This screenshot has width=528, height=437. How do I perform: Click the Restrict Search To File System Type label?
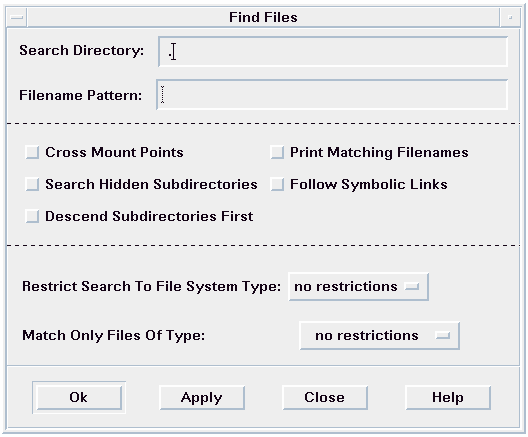pyautogui.click(x=152, y=287)
